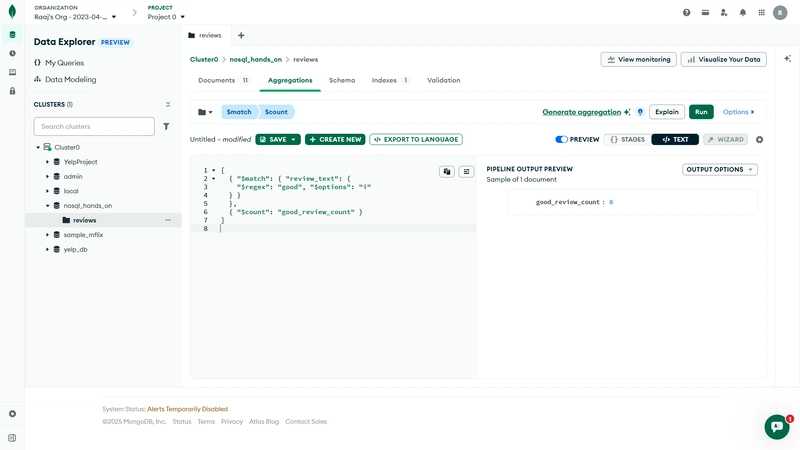Collapse the Cluster0 tree node
Image resolution: width=800 pixels, height=450 pixels.
pos(38,147)
